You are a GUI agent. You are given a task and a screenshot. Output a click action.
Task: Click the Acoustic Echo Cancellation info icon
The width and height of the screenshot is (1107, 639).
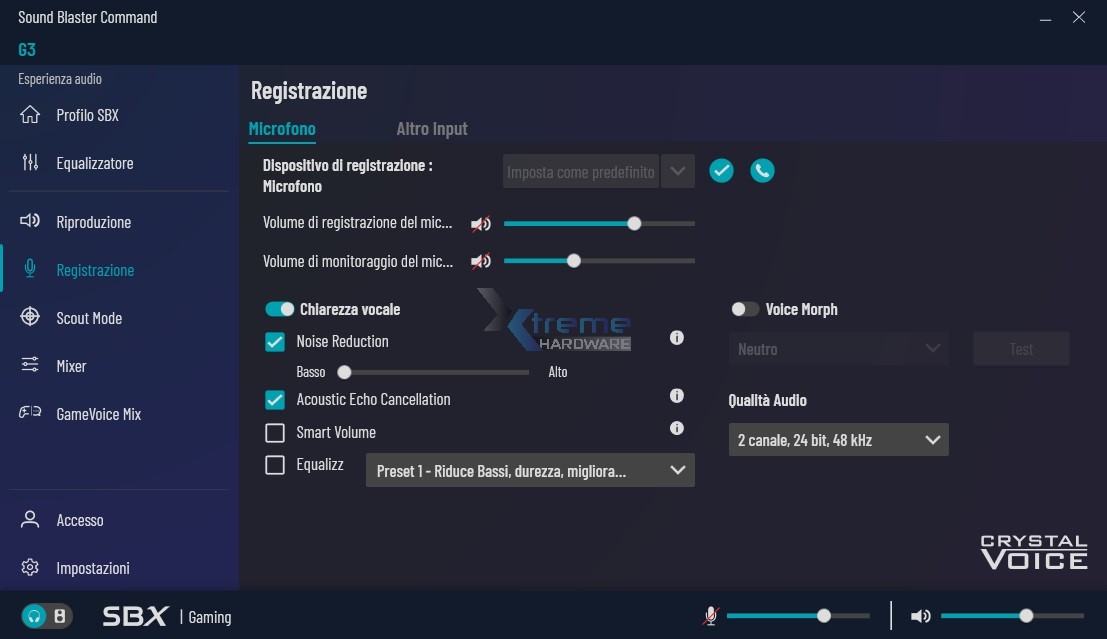pyautogui.click(x=677, y=396)
